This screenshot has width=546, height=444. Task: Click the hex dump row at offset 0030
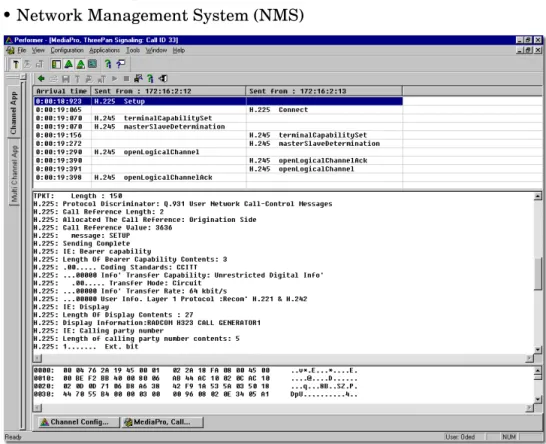(x=196, y=395)
